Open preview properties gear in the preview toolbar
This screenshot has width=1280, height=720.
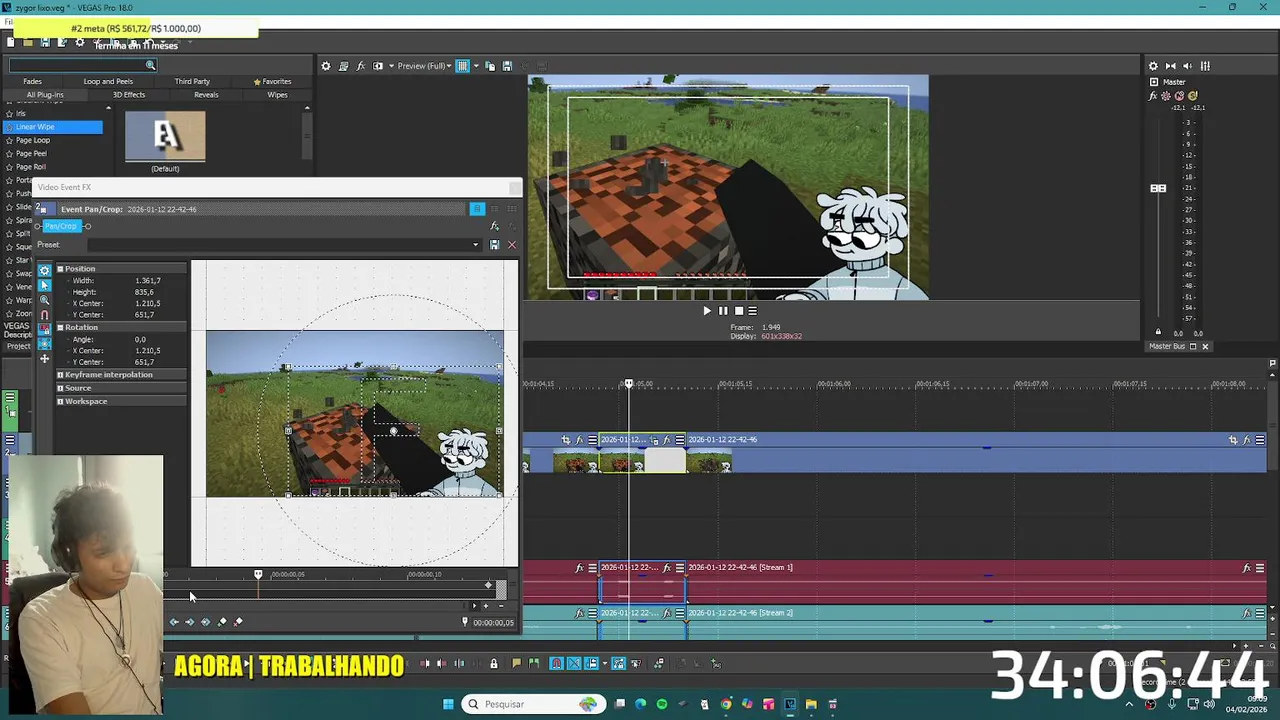tap(325, 66)
